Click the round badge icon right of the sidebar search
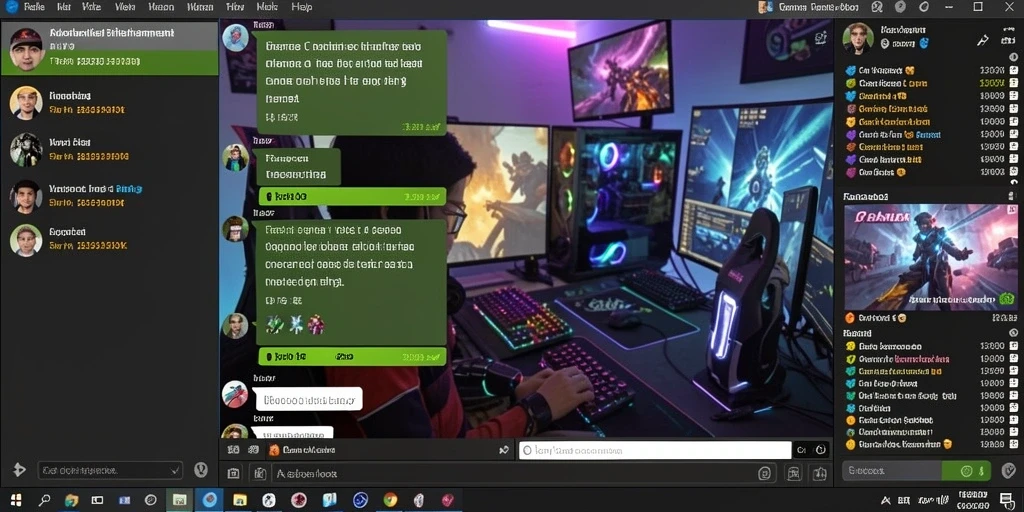Screen dimensions: 1024x512 coord(201,470)
